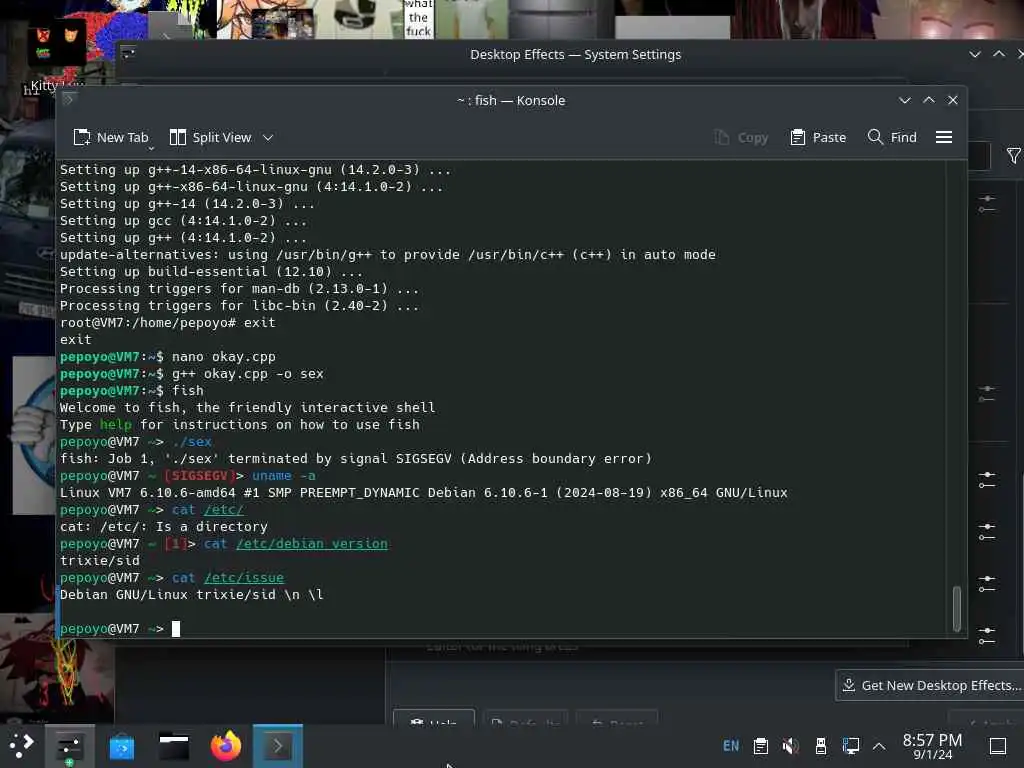
Task: Click the terminal prompt input line
Action: coord(502,628)
